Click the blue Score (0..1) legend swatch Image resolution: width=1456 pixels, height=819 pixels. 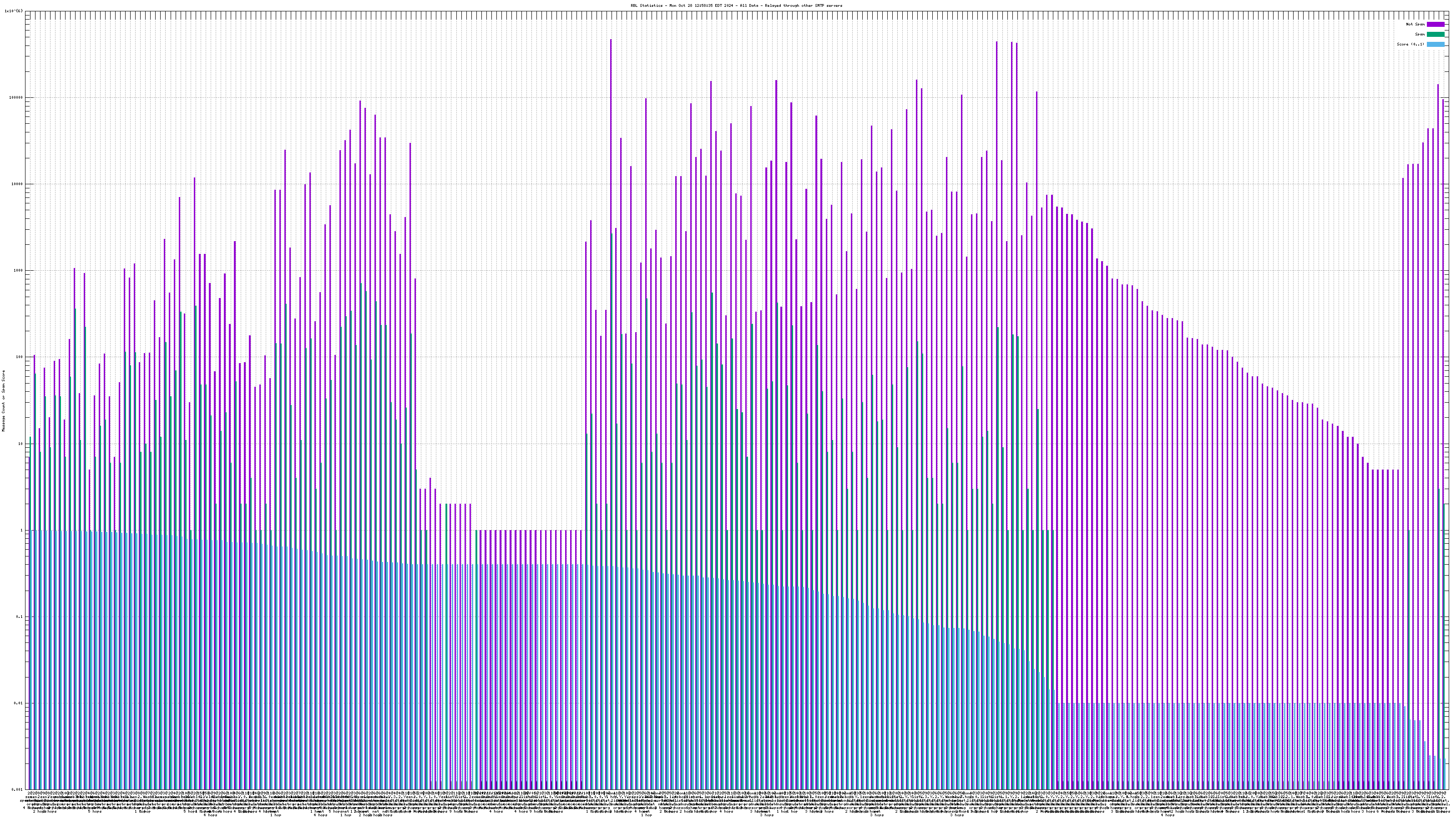(1435, 44)
